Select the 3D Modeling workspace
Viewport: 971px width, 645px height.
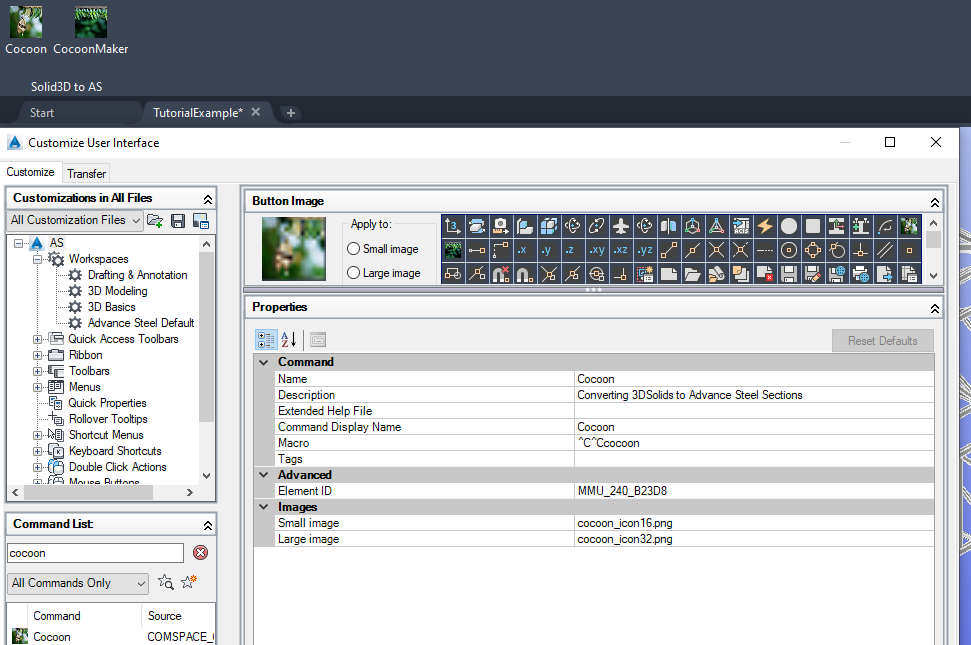click(x=118, y=291)
